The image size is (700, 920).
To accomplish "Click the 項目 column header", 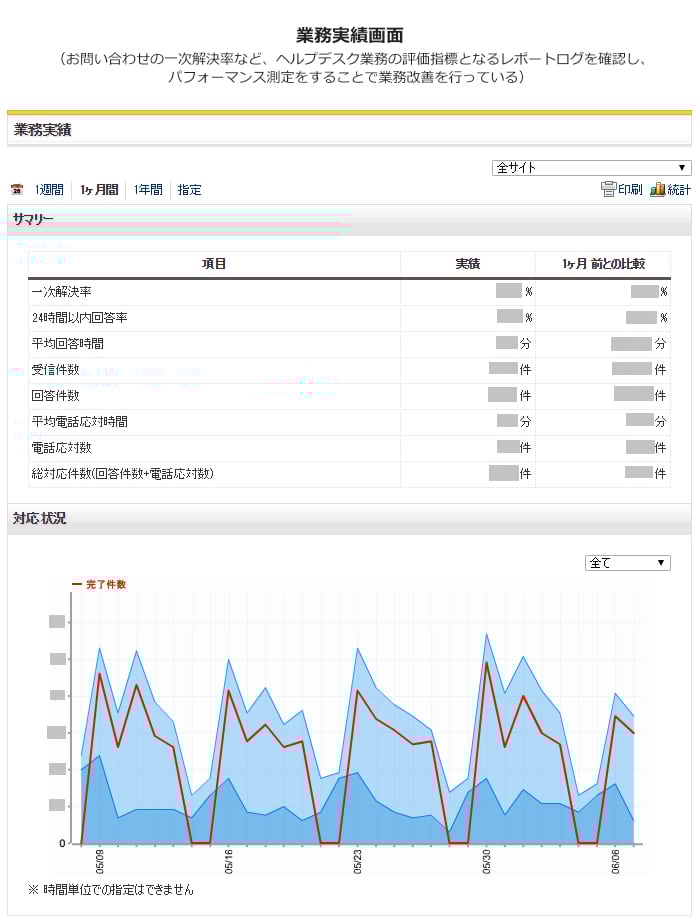I will tap(214, 264).
